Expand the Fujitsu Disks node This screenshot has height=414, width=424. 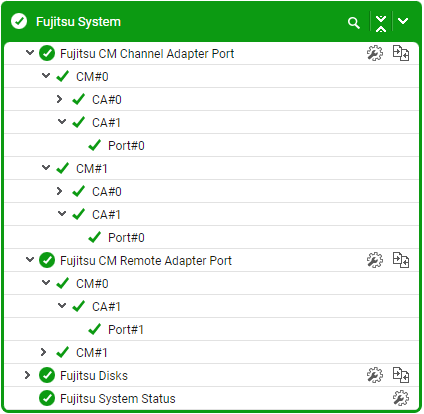(27, 375)
